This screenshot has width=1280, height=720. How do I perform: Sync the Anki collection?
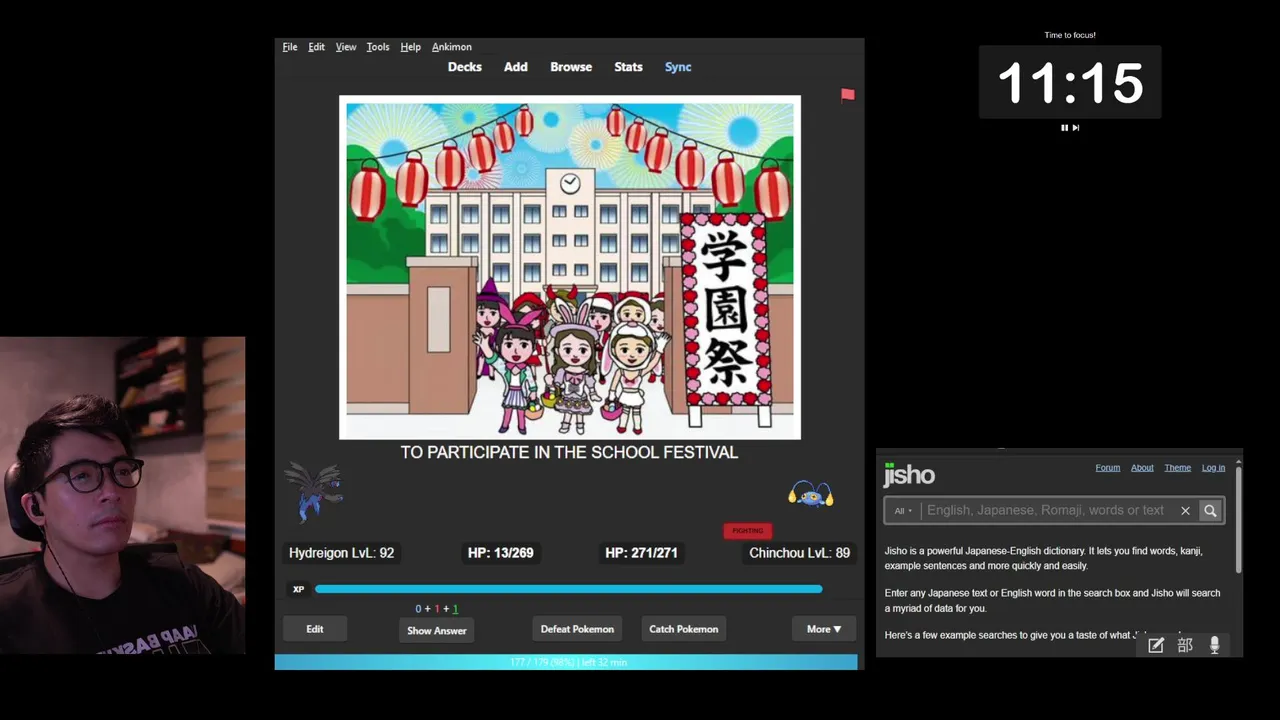(678, 67)
